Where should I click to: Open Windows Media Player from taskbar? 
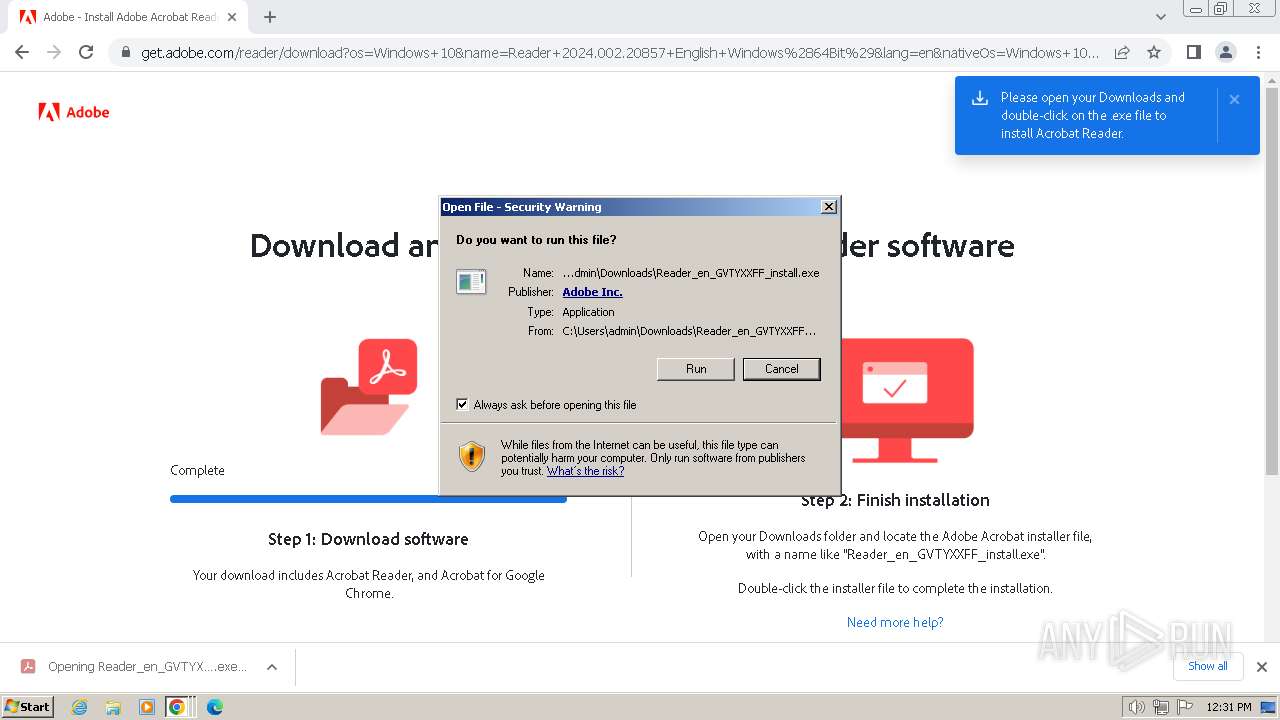point(146,707)
